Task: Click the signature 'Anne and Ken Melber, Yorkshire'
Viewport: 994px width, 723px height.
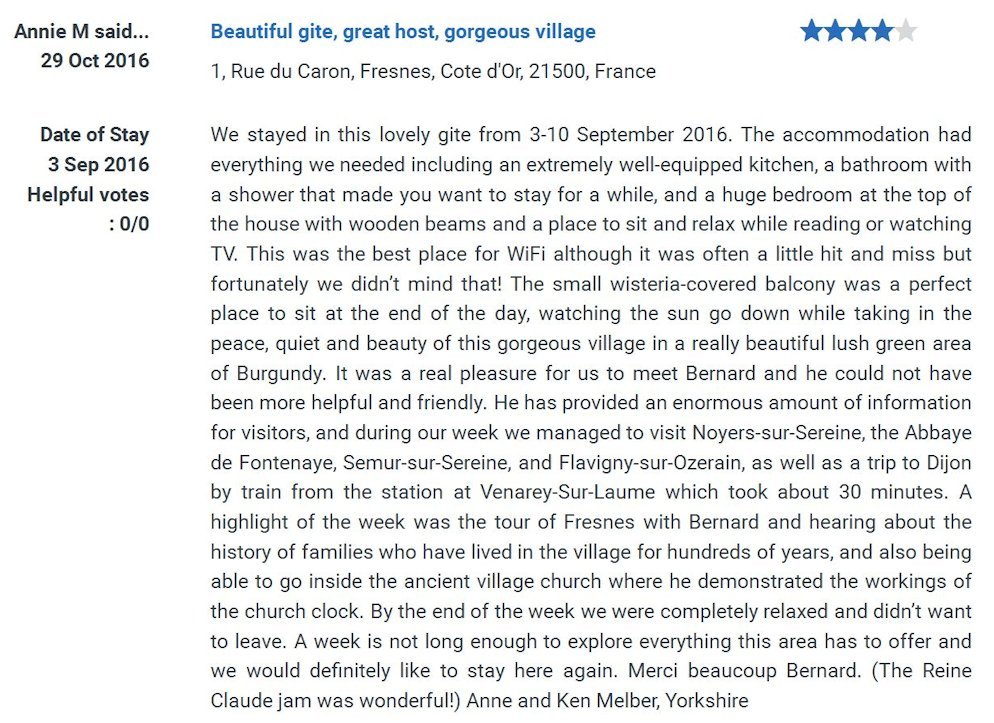Action: click(607, 701)
